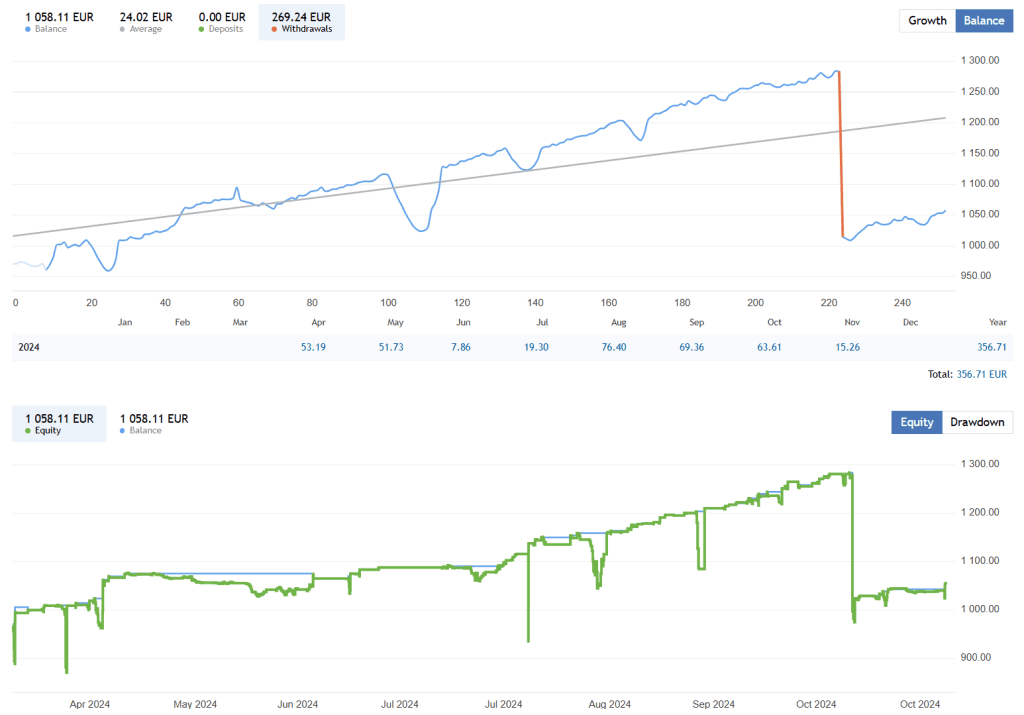Toggle Balance legend item in lower chart

(x=154, y=424)
